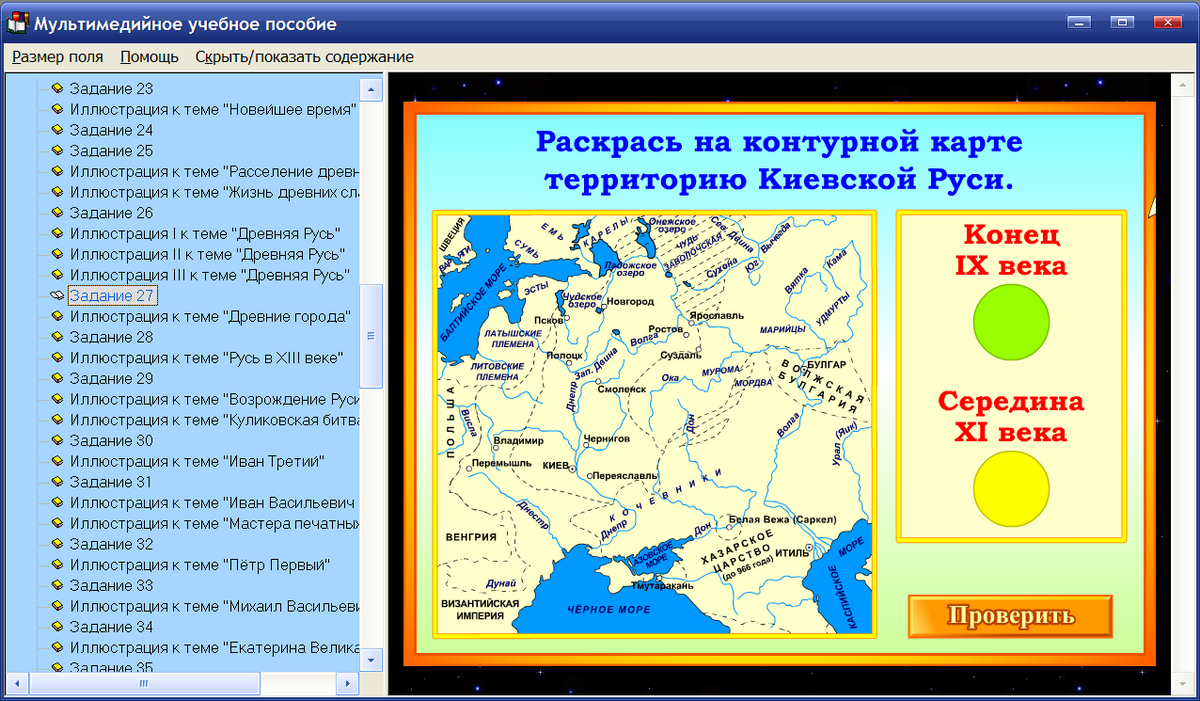The width and height of the screenshot is (1200, 701).
Task: Click the up arrow on the tree scrollbar
Action: [371, 88]
